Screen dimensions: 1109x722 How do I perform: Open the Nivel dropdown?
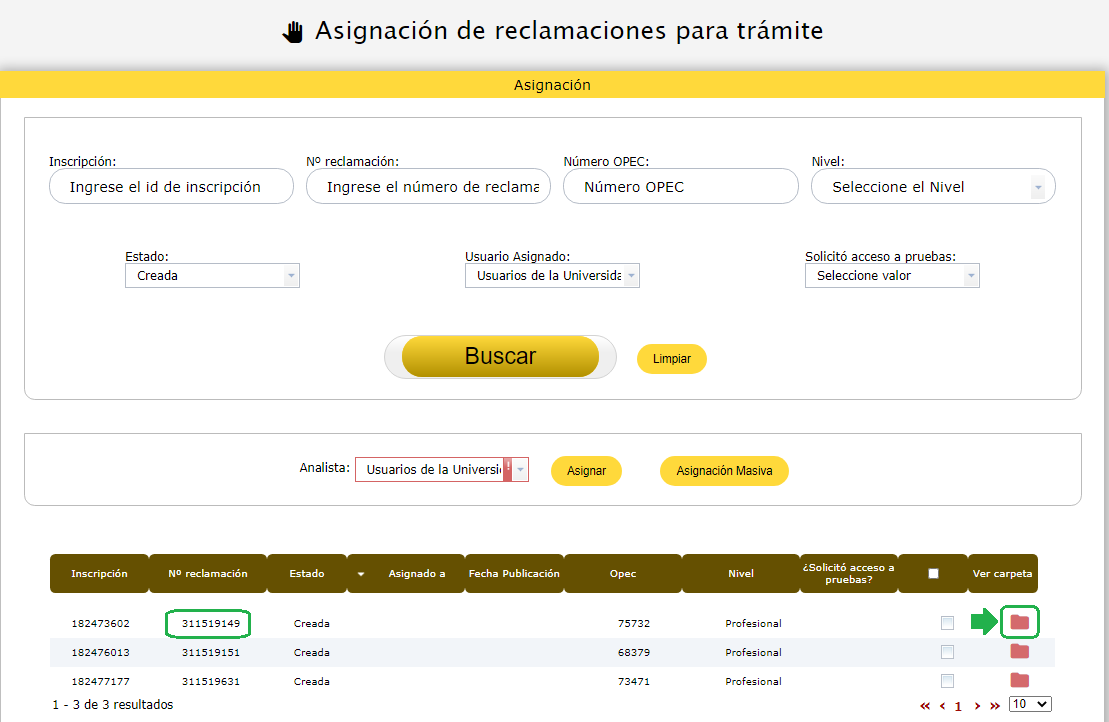click(x=932, y=187)
